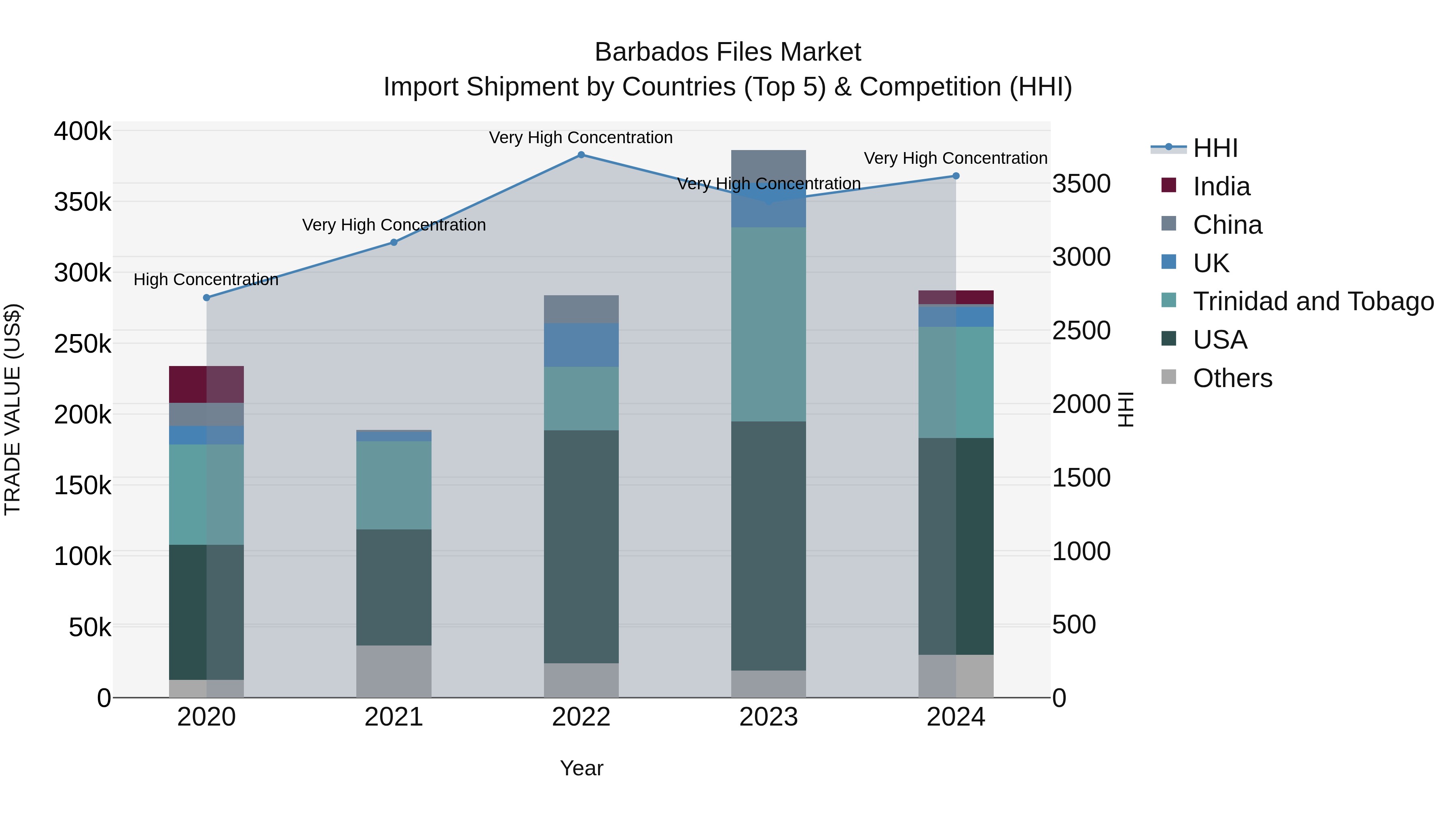This screenshot has width=1456, height=819.
Task: Click the 400k left axis label
Action: click(83, 131)
